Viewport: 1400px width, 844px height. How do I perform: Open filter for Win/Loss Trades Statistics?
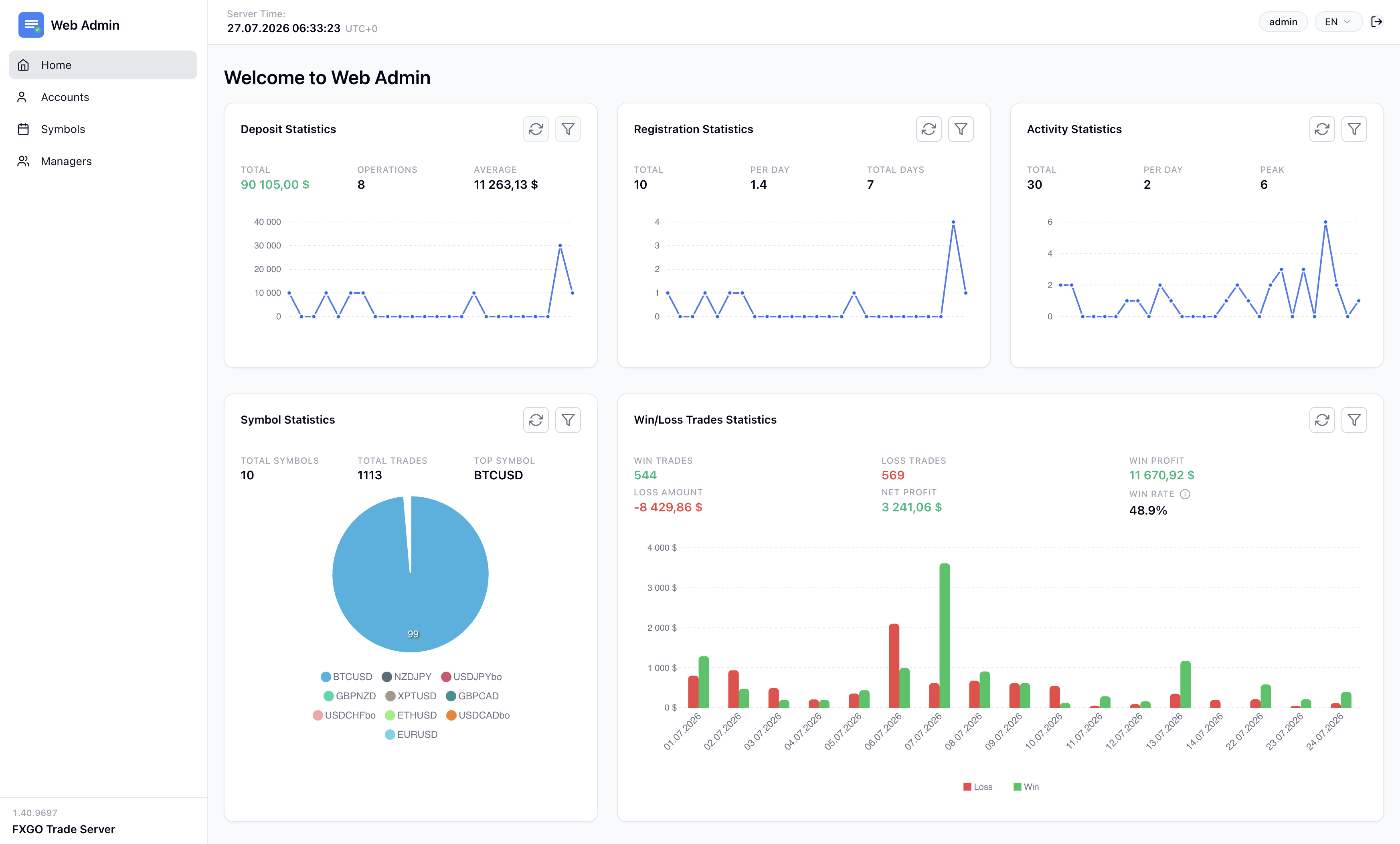click(1354, 420)
